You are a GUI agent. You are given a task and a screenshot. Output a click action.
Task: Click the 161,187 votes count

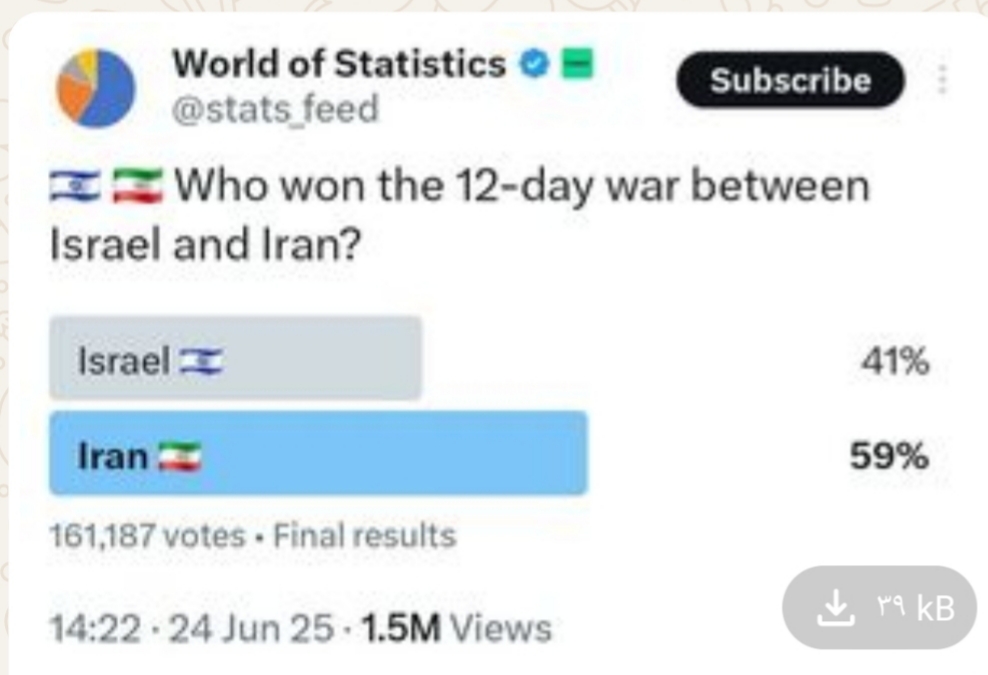click(x=147, y=536)
